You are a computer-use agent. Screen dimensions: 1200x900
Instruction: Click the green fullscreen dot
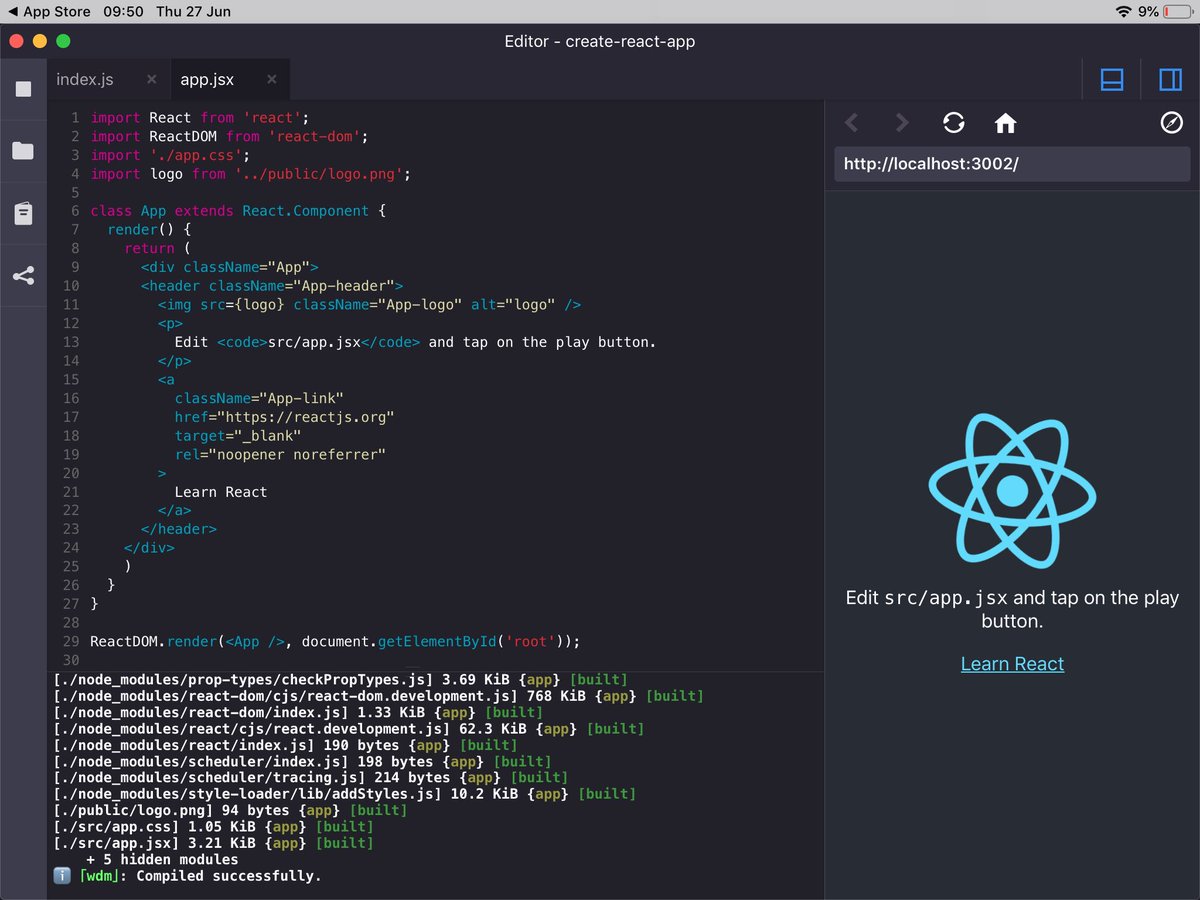point(63,41)
